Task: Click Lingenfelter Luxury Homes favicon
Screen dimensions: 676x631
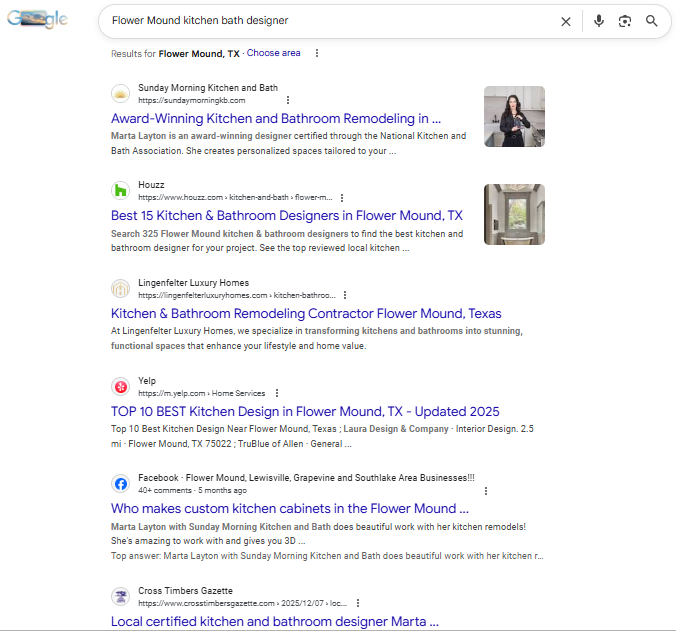Action: pyautogui.click(x=121, y=288)
